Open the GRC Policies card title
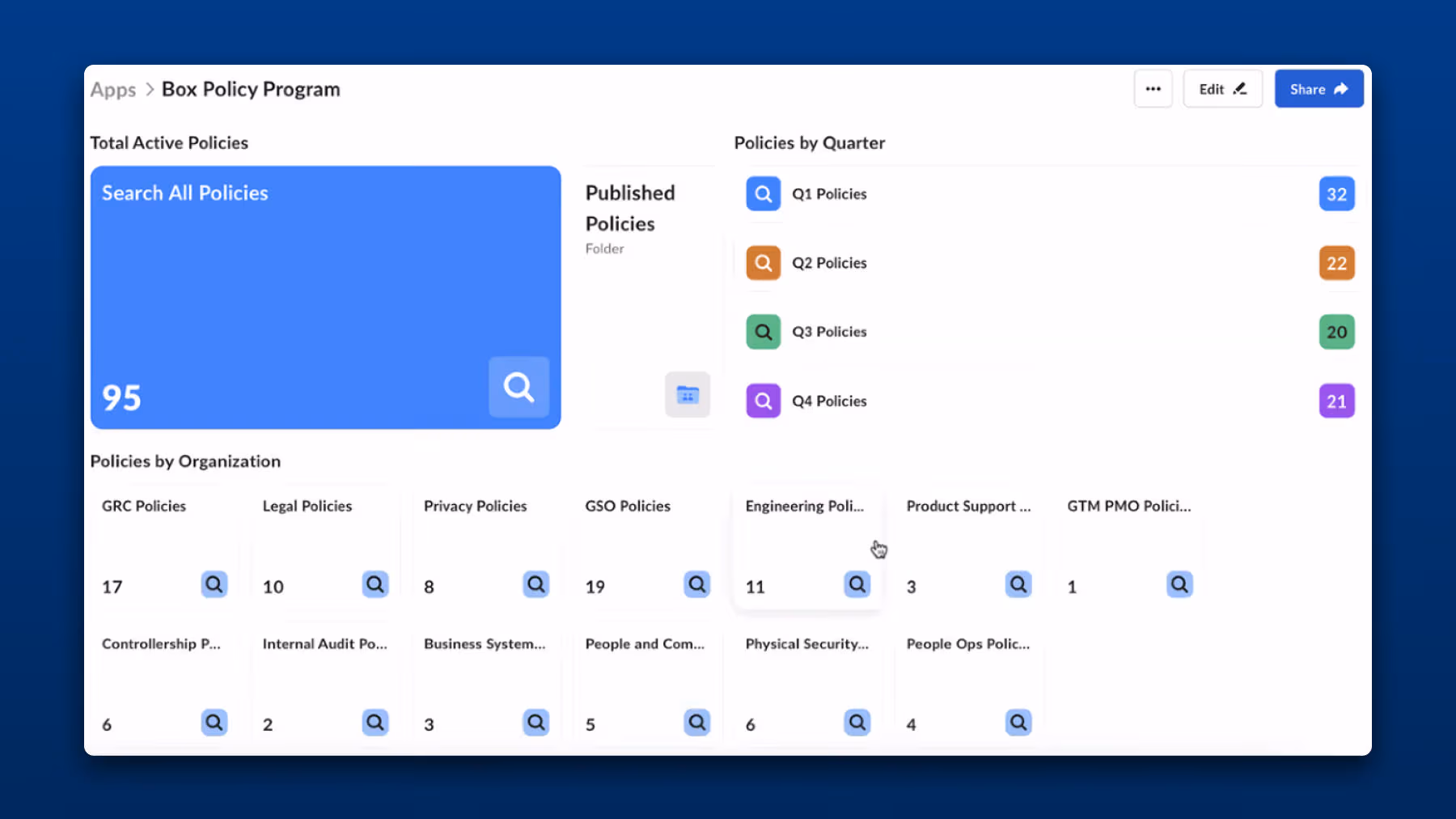The height and width of the screenshot is (819, 1456). pos(144,506)
